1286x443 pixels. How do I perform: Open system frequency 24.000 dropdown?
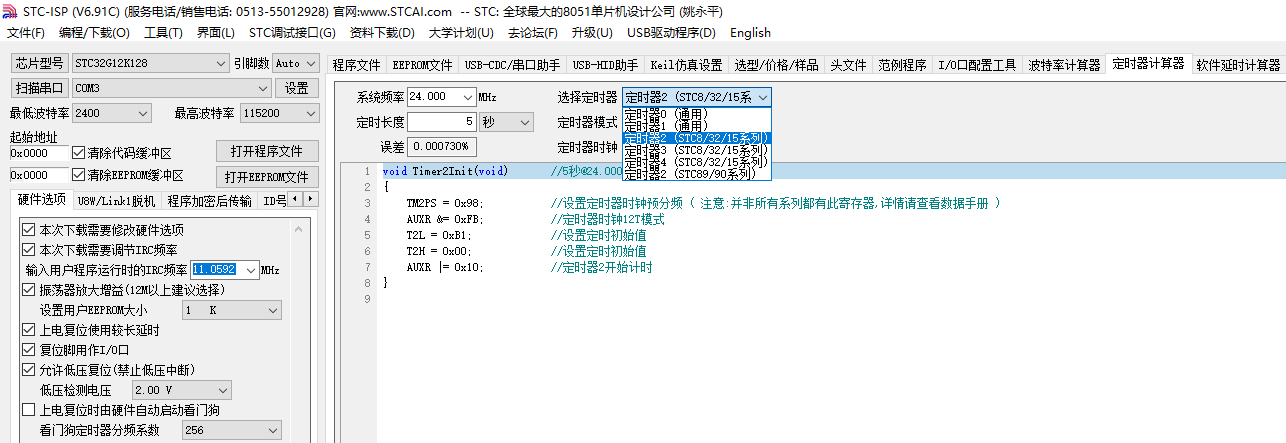tap(466, 97)
